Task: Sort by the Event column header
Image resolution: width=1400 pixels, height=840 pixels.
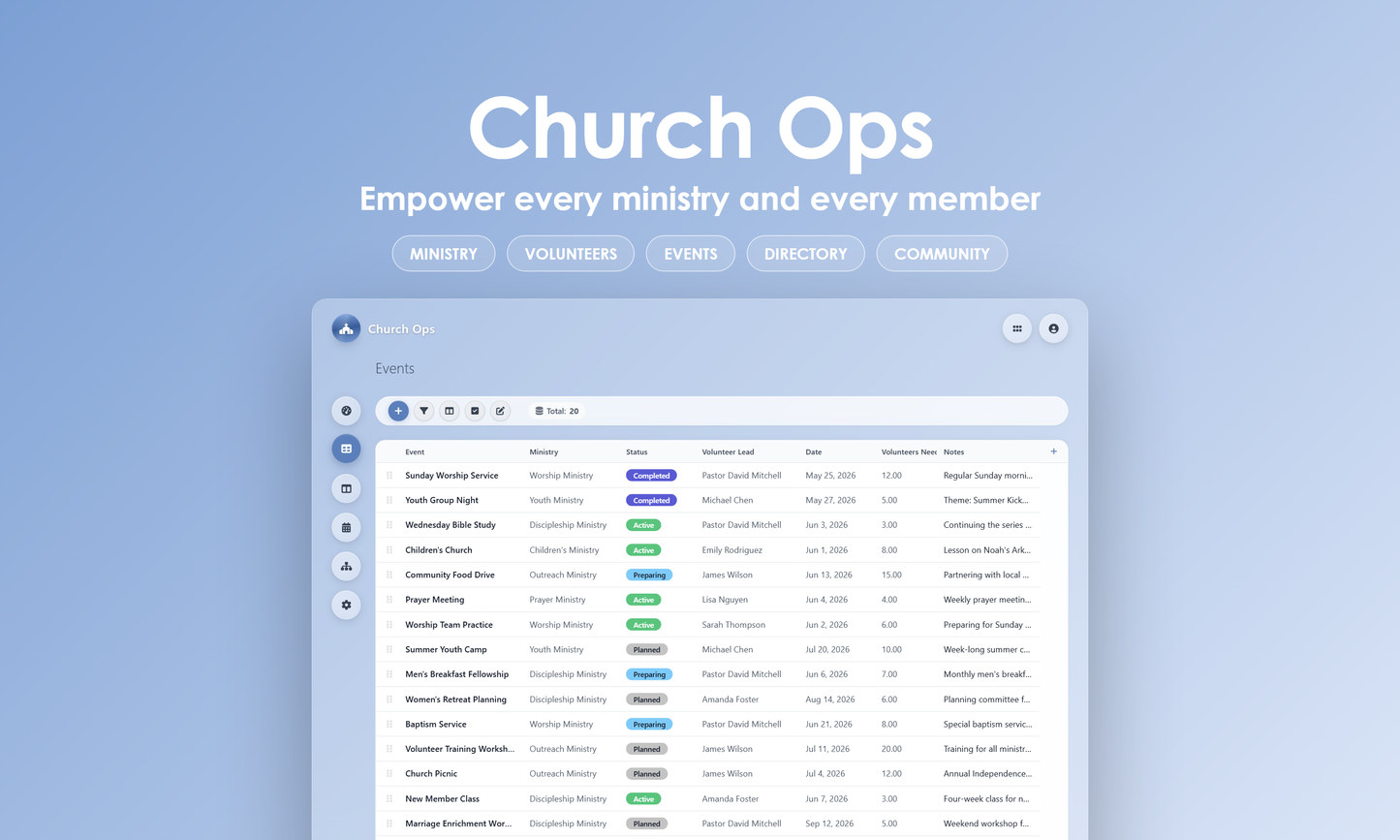Action: point(415,452)
